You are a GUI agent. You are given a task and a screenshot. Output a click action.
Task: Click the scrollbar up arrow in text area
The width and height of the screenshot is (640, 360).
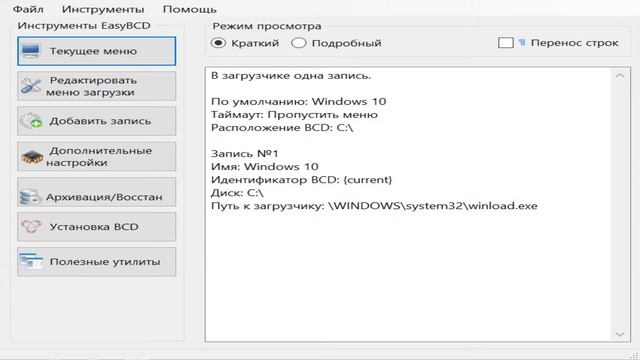(x=620, y=76)
